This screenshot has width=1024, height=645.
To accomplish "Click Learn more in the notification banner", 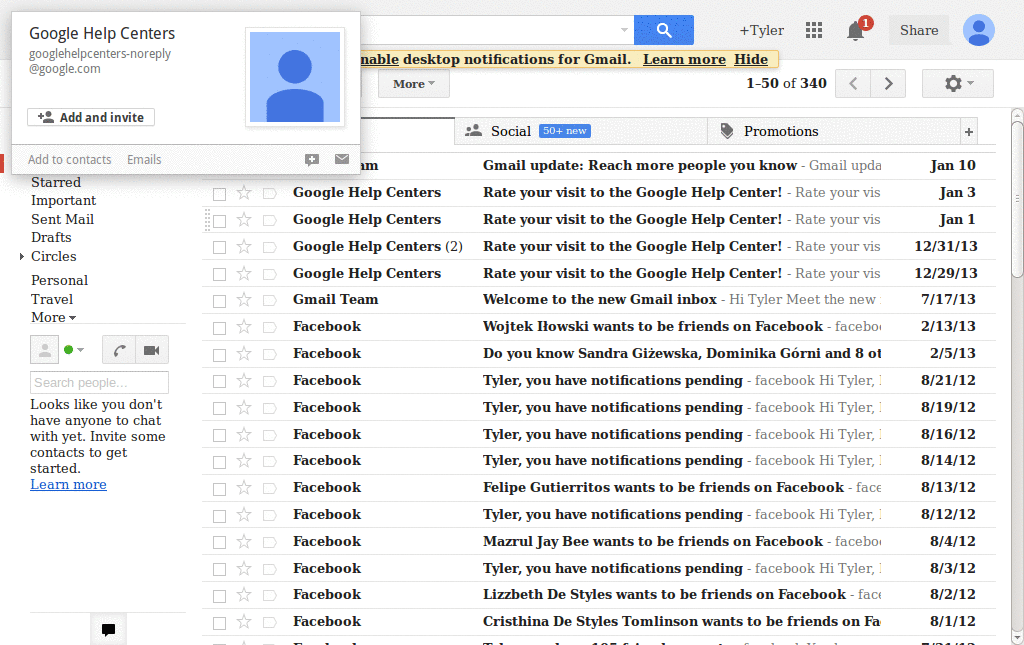I will pyautogui.click(x=684, y=59).
